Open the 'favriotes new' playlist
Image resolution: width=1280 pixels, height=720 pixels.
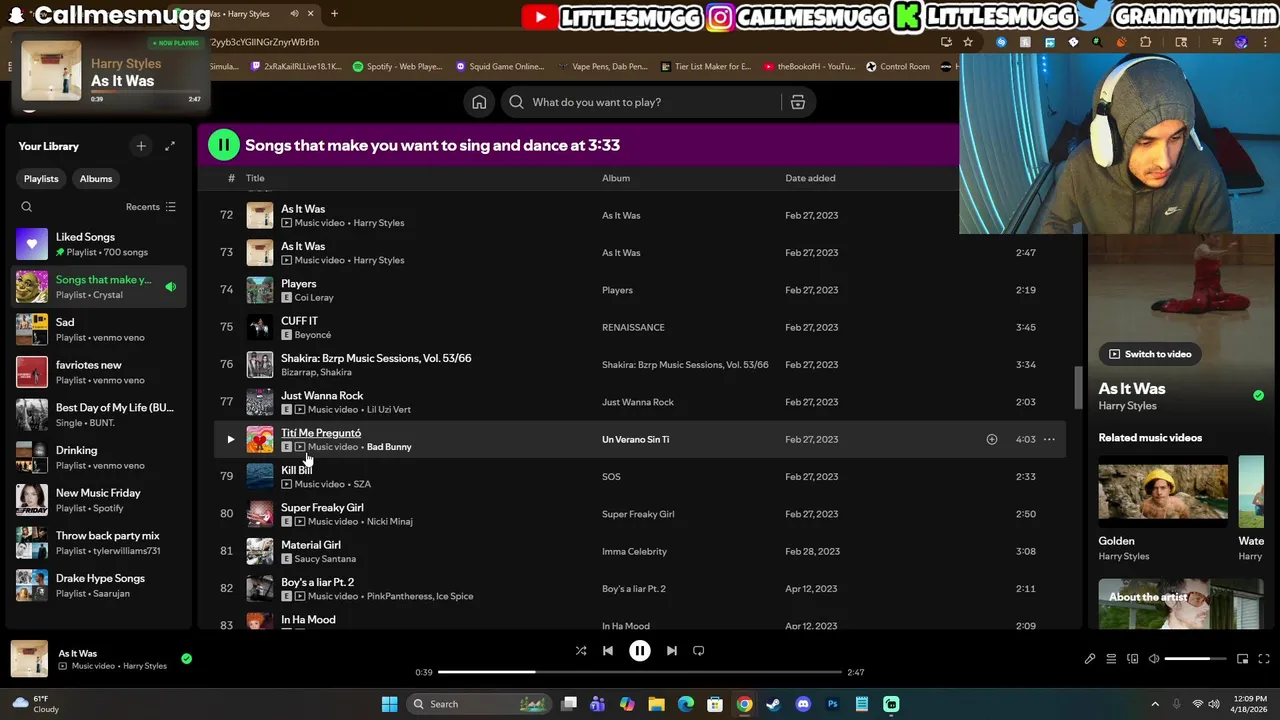[96, 372]
